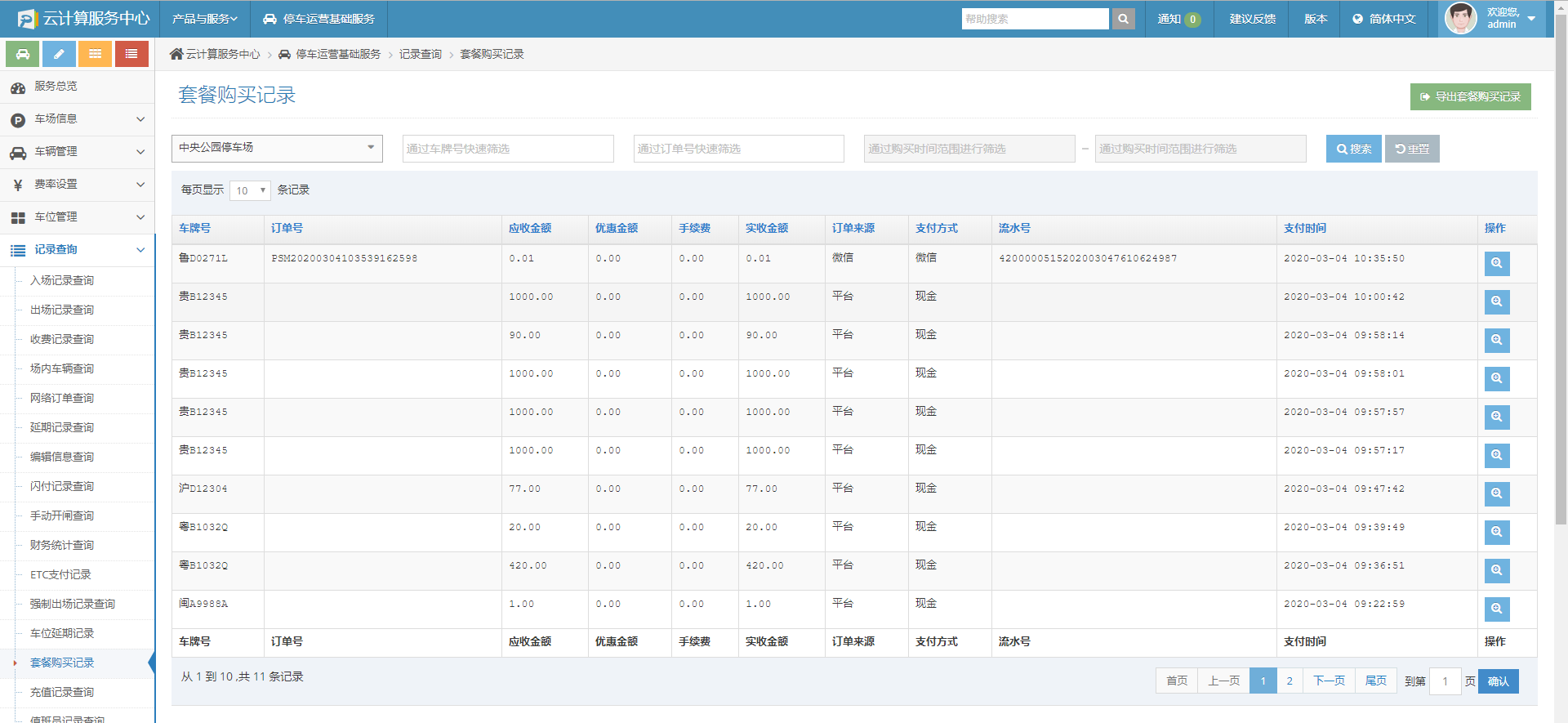Open the records-per-page dropdown
This screenshot has width=1568, height=723.
pyautogui.click(x=250, y=190)
